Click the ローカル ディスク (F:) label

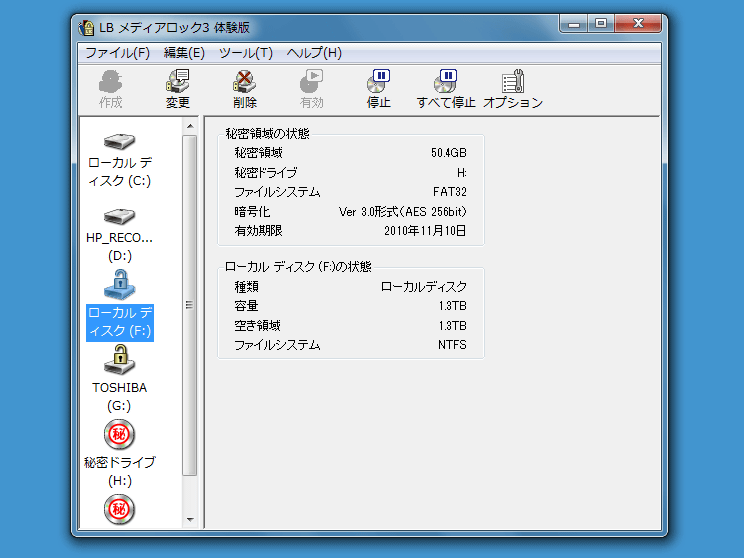pyautogui.click(x=120, y=322)
